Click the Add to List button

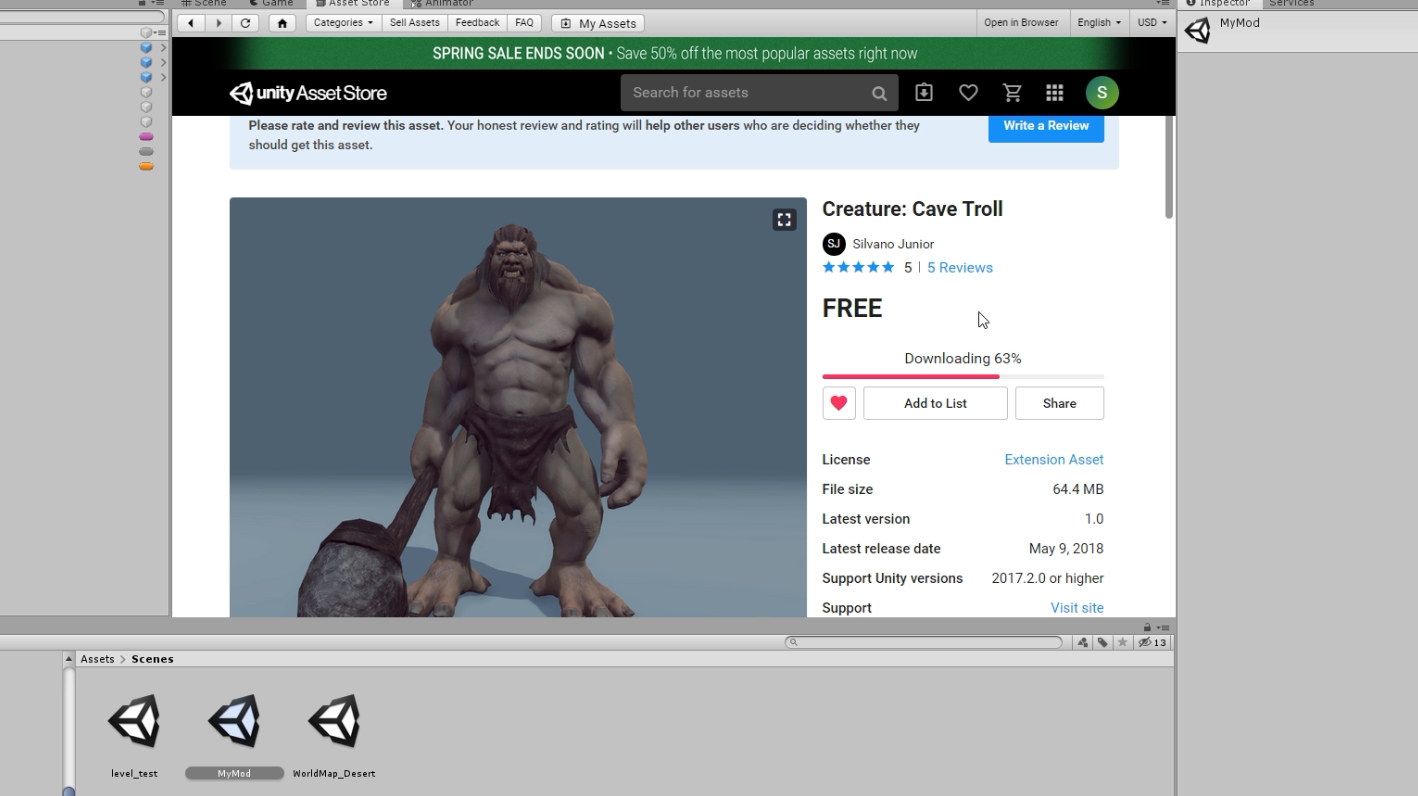935,403
